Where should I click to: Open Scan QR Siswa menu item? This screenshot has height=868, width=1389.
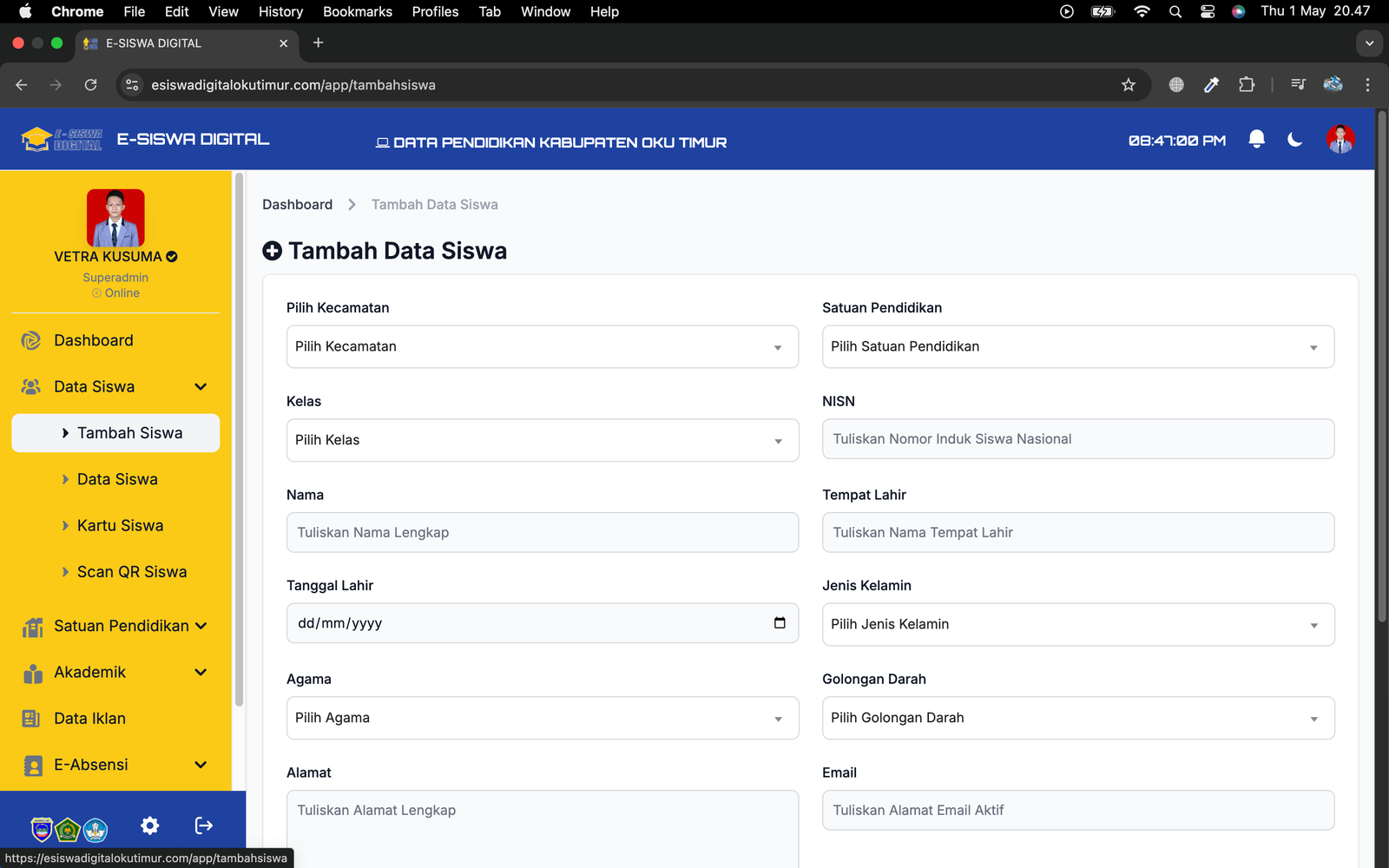(132, 572)
